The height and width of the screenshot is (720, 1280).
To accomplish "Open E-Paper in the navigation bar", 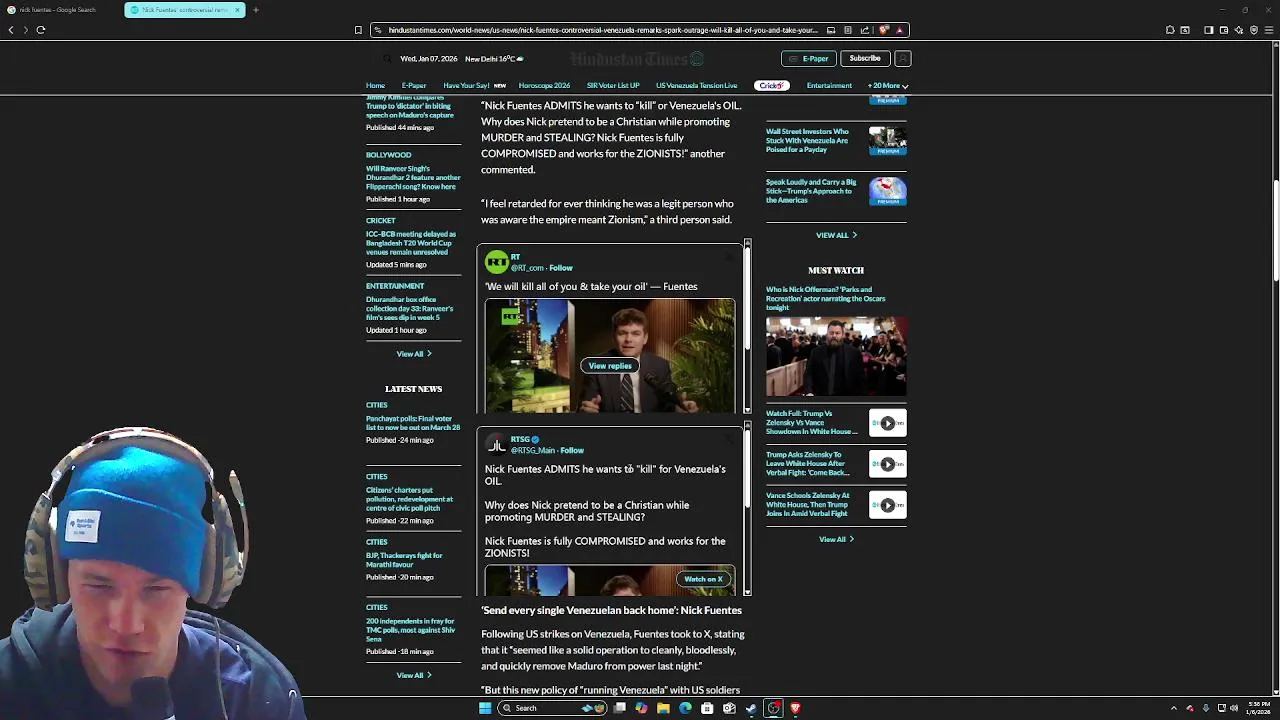I will (414, 86).
